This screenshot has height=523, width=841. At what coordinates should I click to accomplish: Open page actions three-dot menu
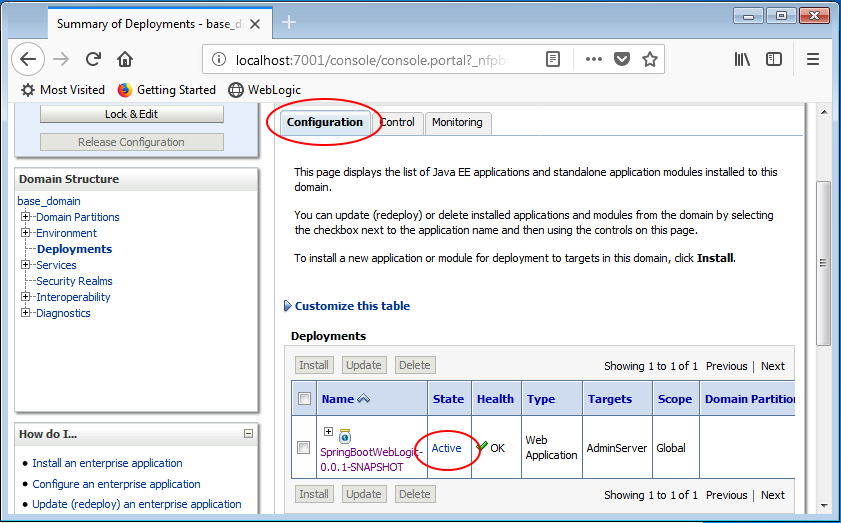tap(594, 59)
